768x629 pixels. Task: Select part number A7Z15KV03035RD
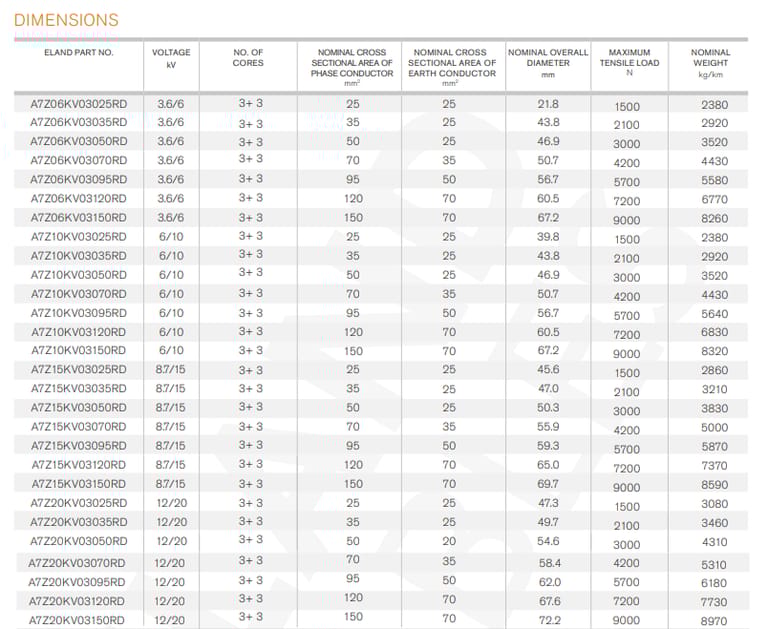click(79, 388)
